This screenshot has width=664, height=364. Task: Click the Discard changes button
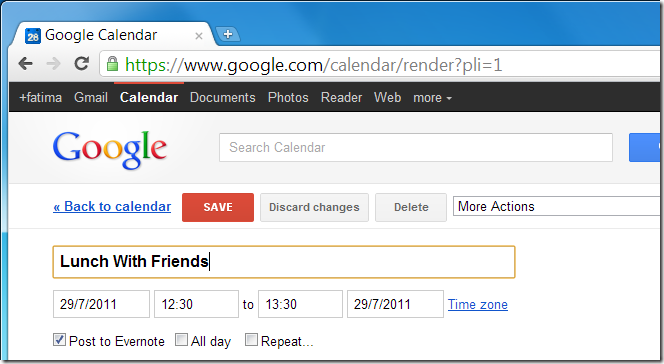314,207
